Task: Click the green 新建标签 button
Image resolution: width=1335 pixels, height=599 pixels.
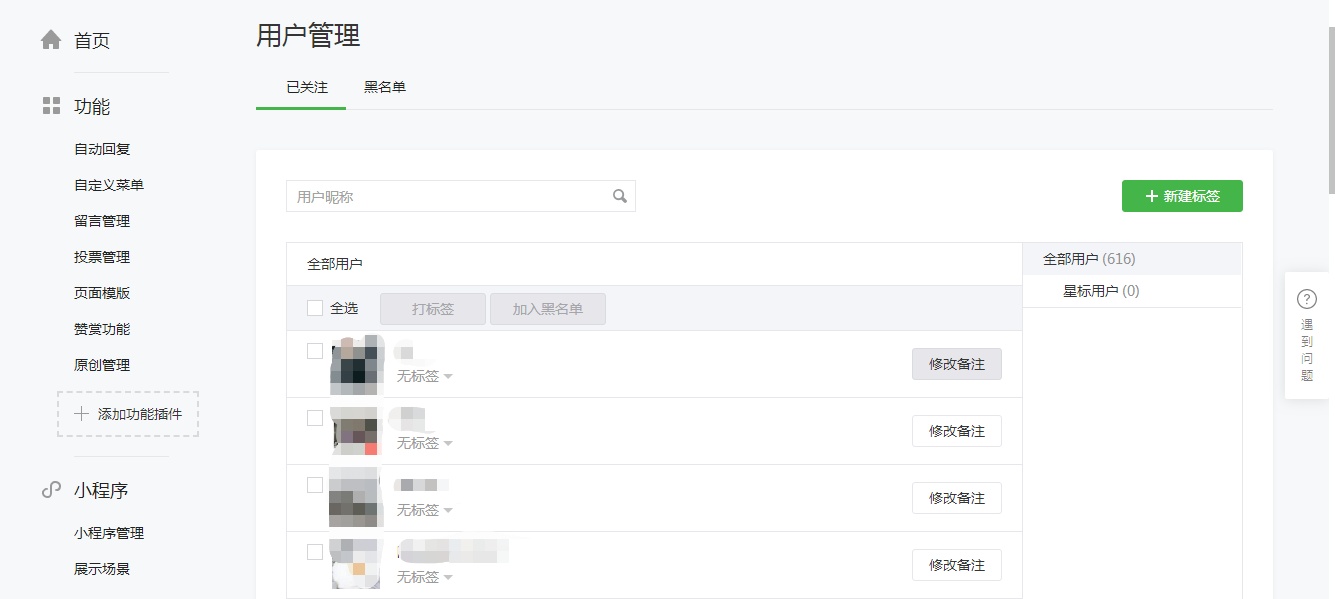Action: click(x=1182, y=196)
